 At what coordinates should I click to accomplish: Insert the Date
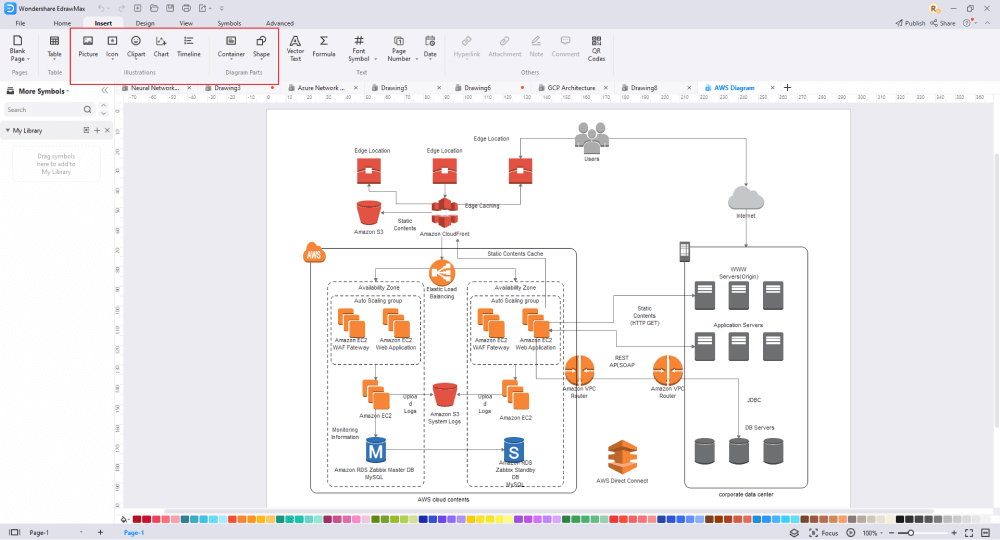(x=430, y=47)
